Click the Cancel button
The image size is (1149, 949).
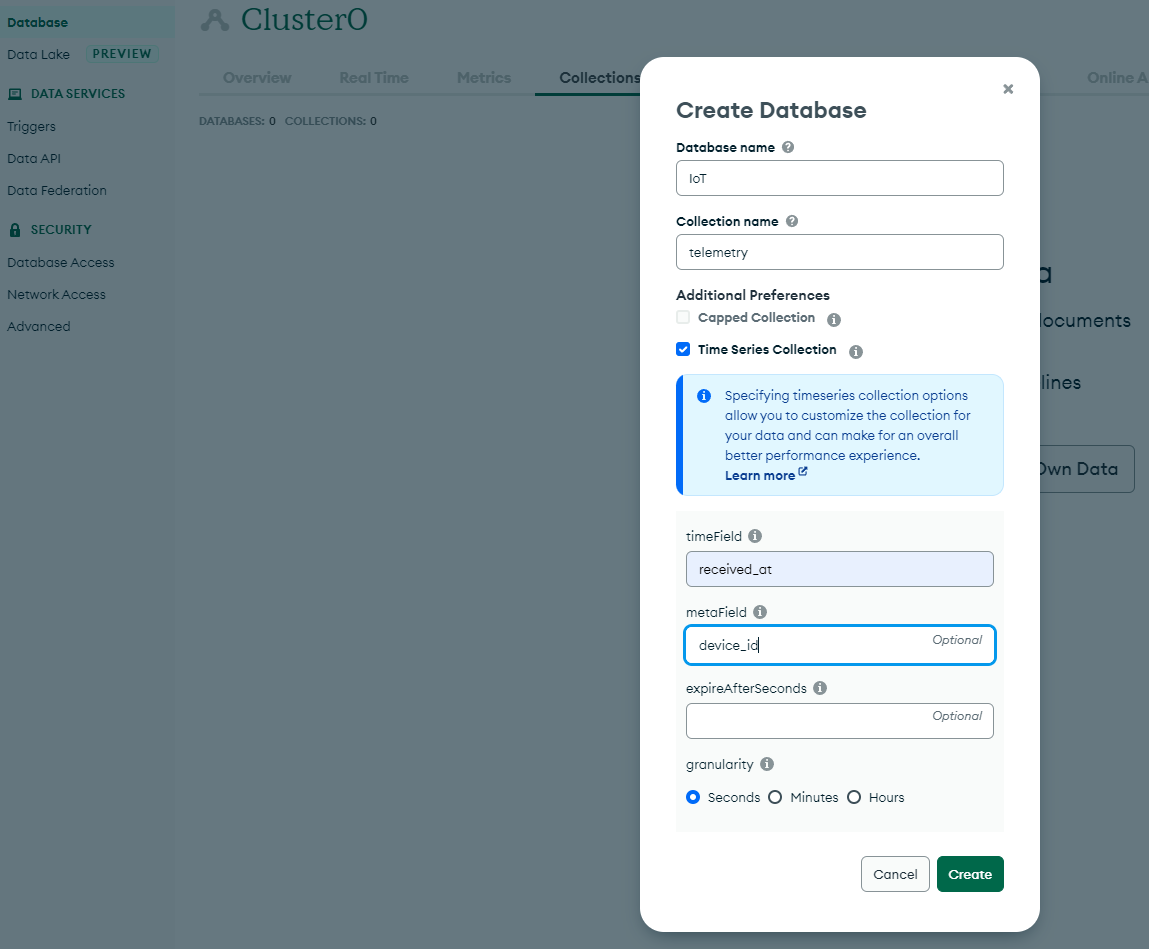895,874
